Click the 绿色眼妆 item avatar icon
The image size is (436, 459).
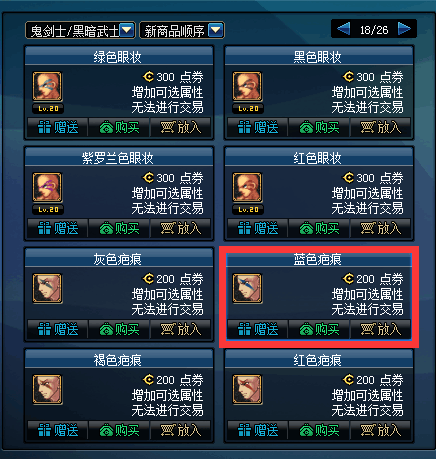point(47,86)
